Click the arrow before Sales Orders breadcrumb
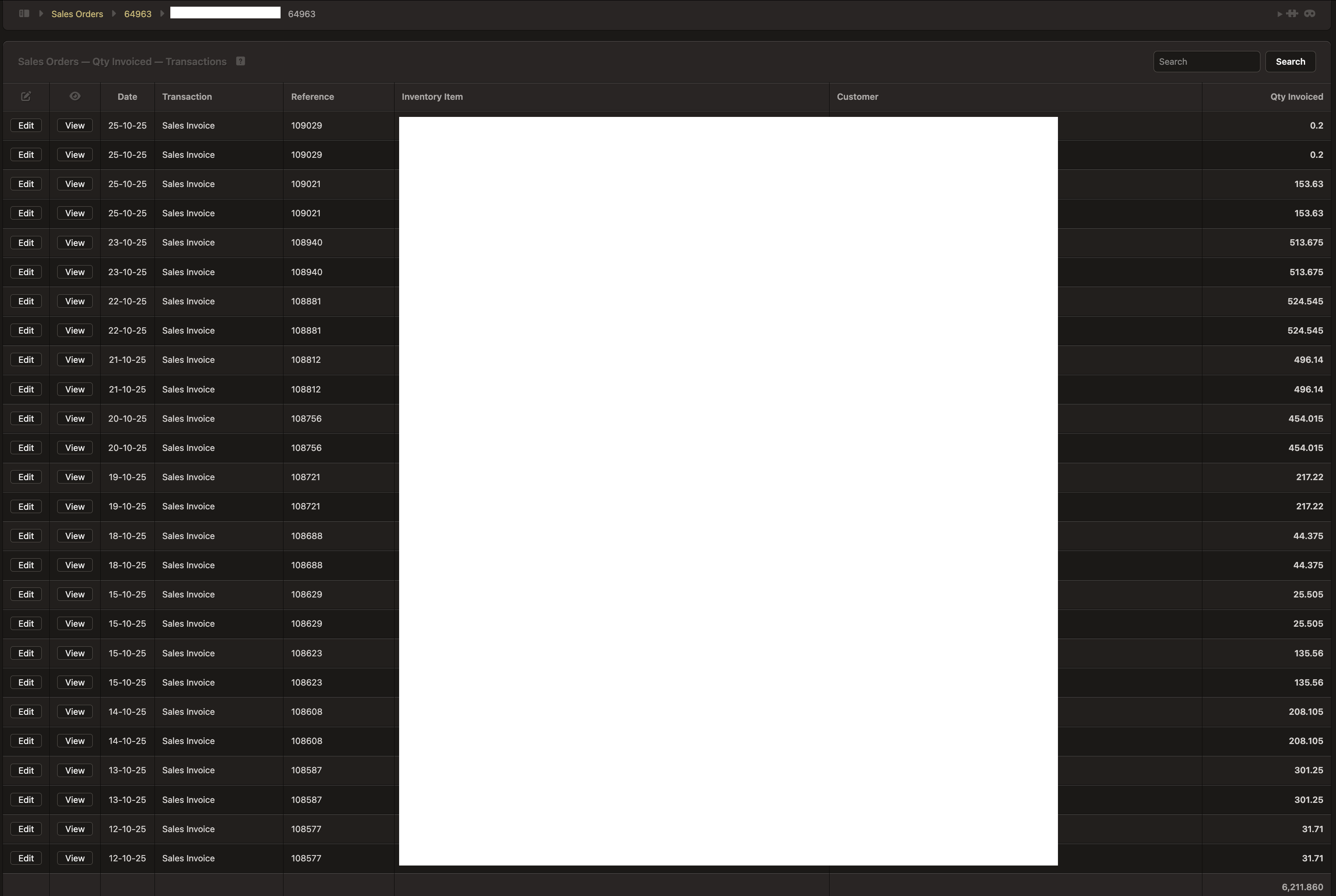The height and width of the screenshot is (896, 1336). pos(41,14)
